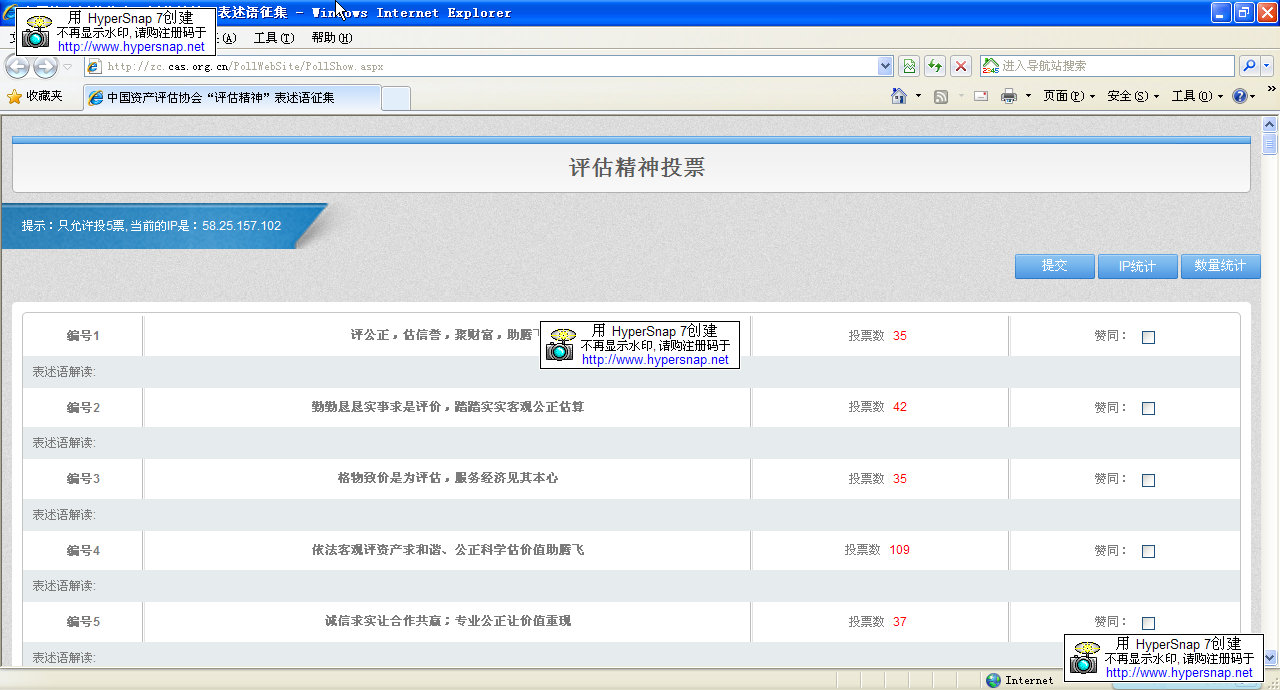Click statement 诚信求实让合作共赢

(447, 621)
